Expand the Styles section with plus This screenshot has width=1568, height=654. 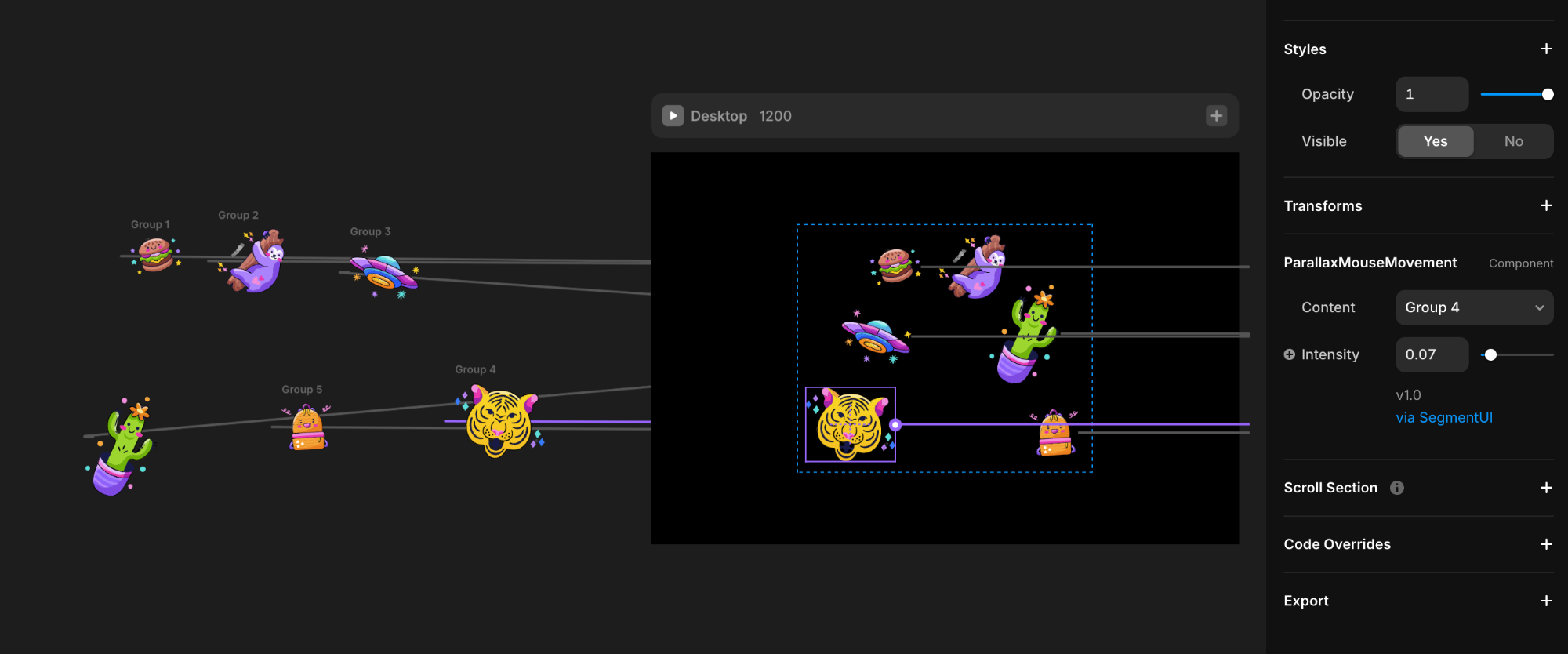tap(1546, 49)
